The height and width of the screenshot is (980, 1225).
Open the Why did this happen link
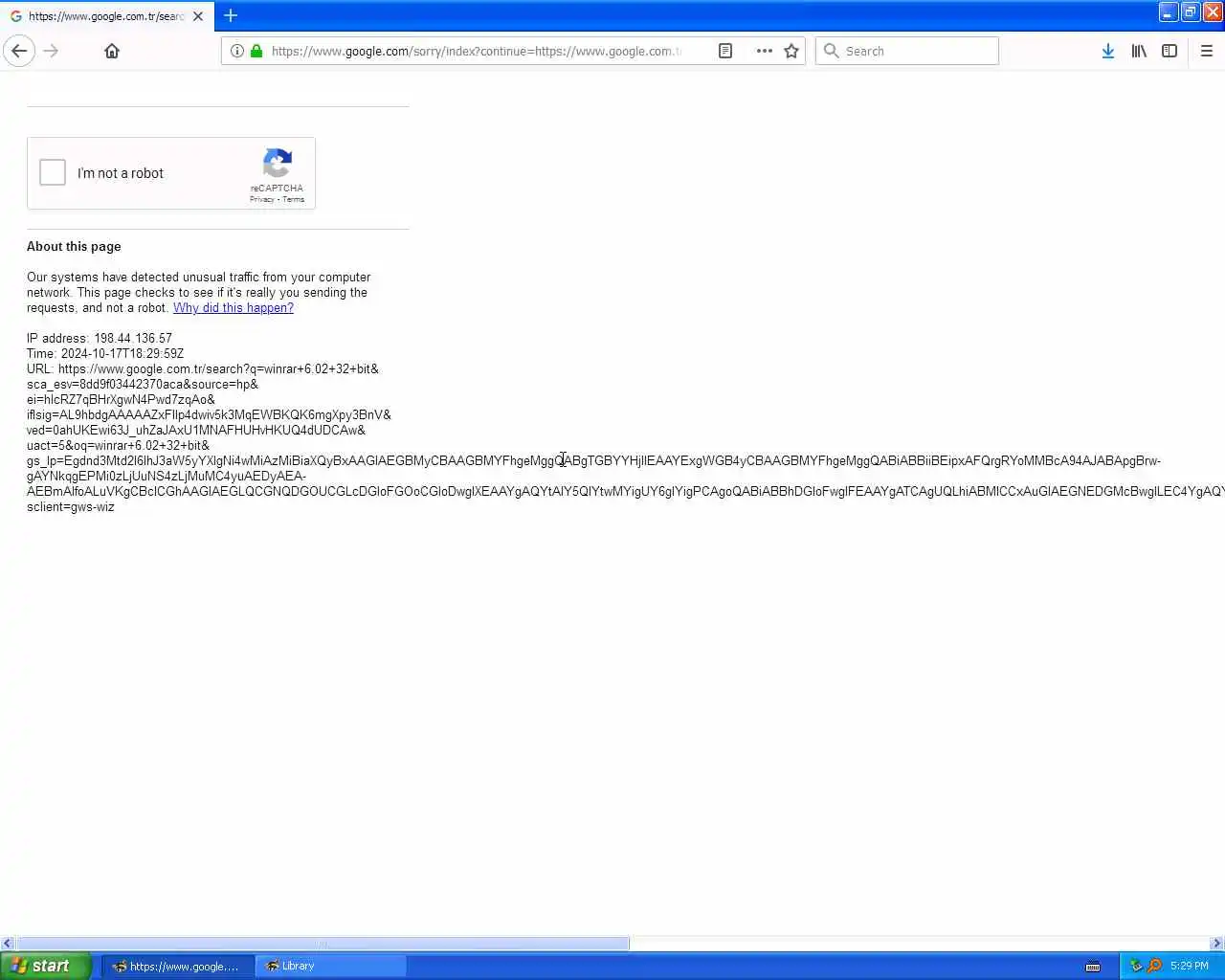coord(234,308)
